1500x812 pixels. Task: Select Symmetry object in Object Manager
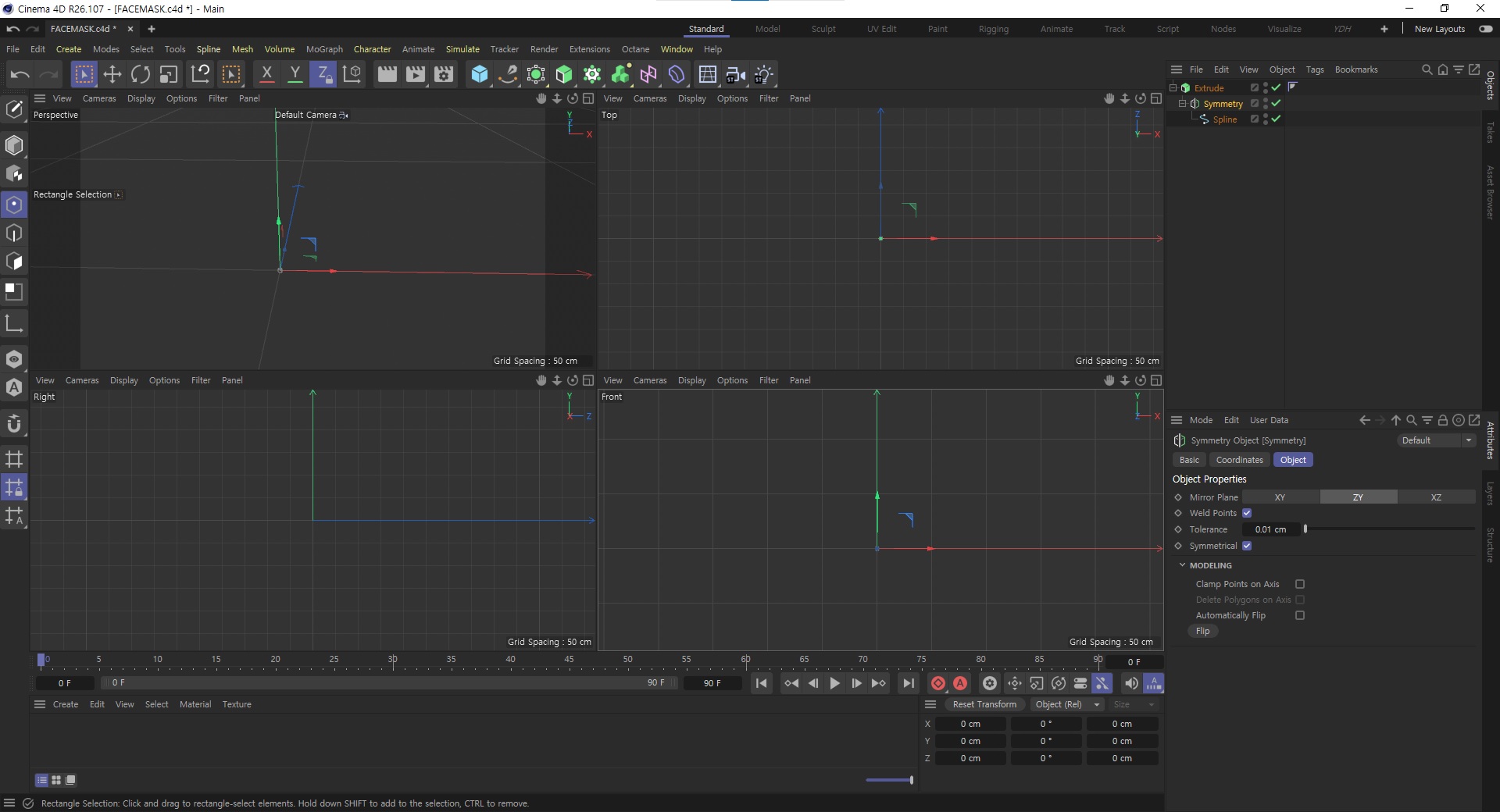coord(1223,104)
